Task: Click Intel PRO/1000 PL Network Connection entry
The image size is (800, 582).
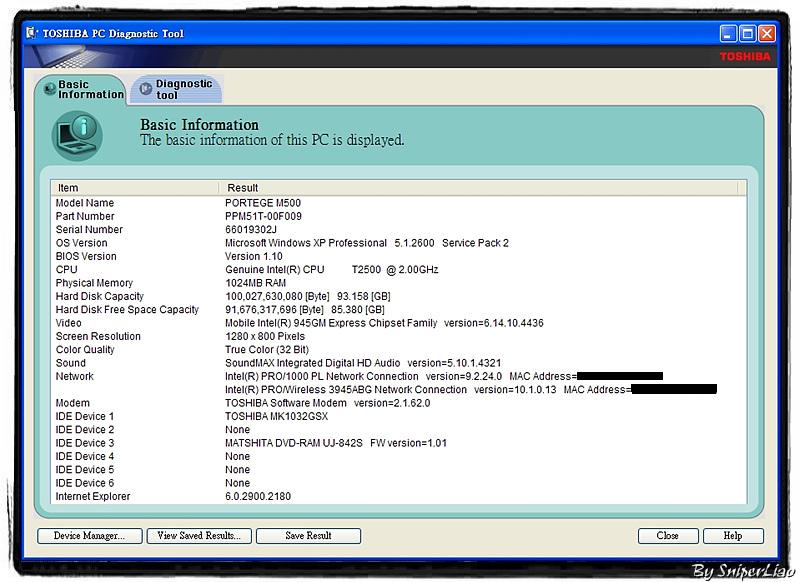Action: pos(444,376)
